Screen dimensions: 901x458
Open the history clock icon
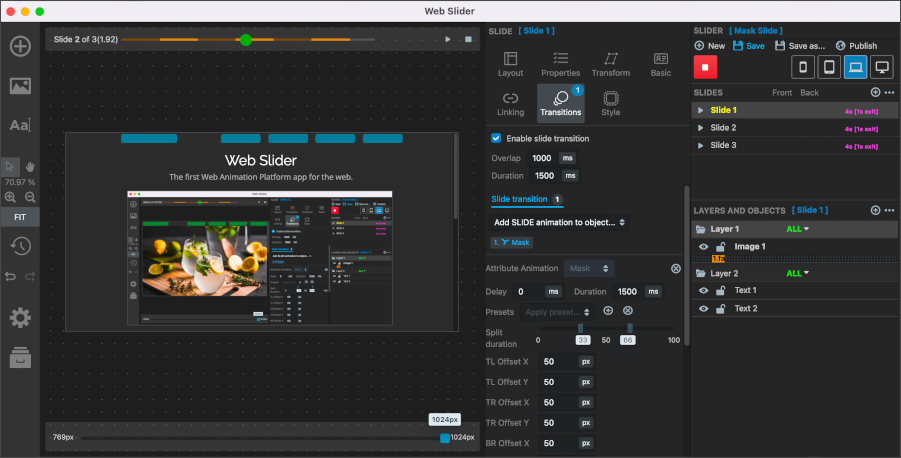[x=20, y=246]
